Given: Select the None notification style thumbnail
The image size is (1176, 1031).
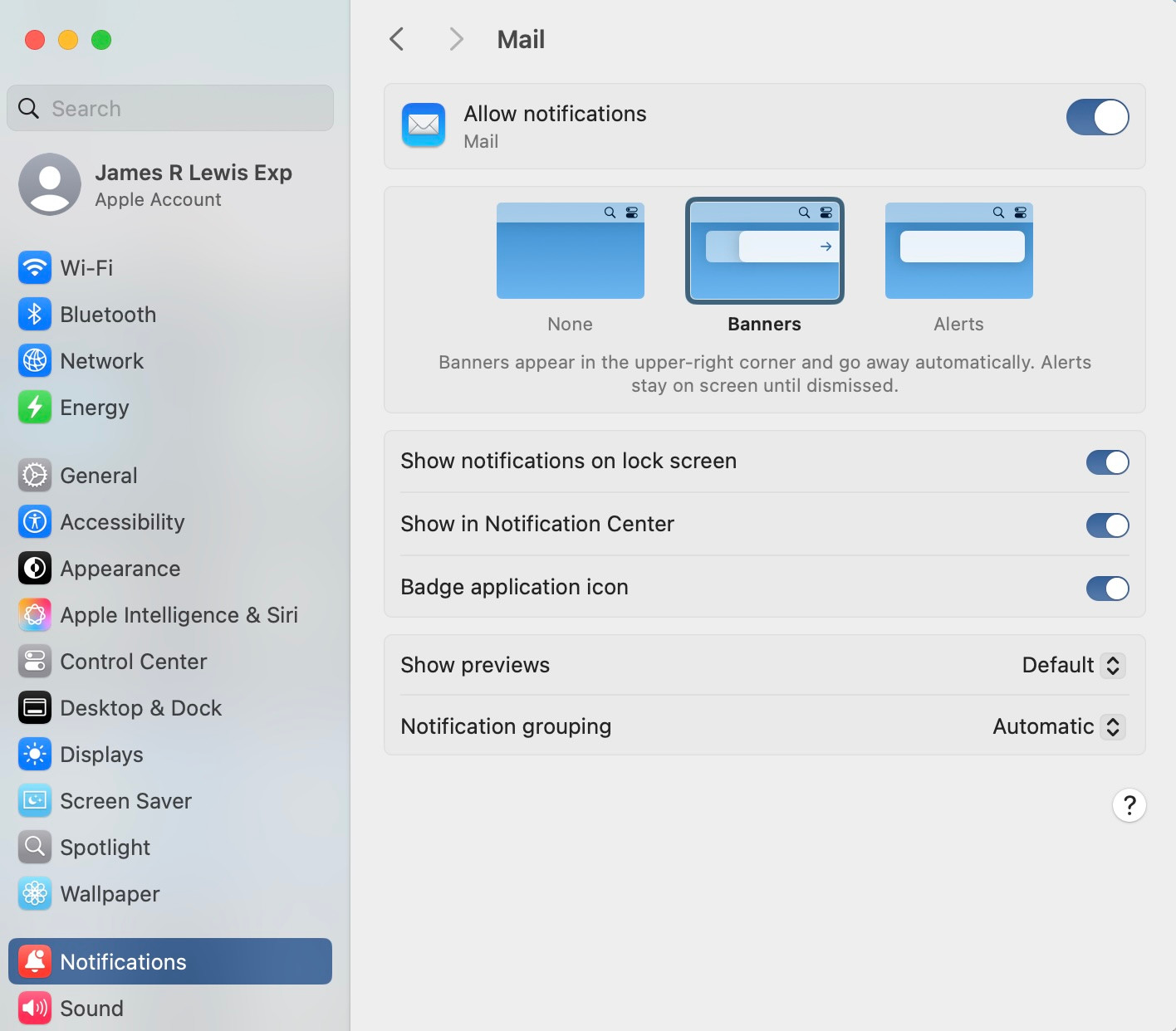Looking at the screenshot, I should pos(571,251).
